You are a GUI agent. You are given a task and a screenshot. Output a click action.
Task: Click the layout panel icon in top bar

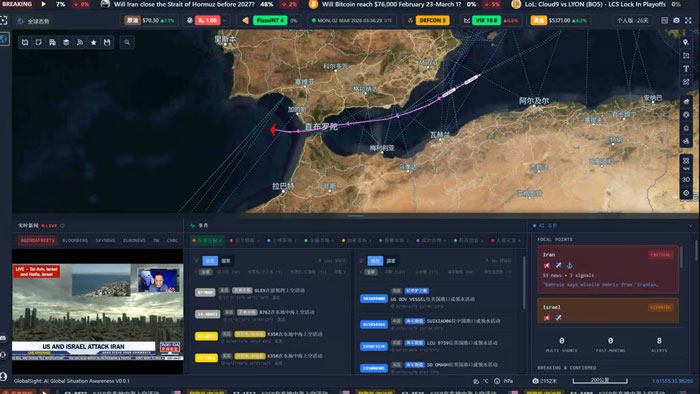coord(664,21)
